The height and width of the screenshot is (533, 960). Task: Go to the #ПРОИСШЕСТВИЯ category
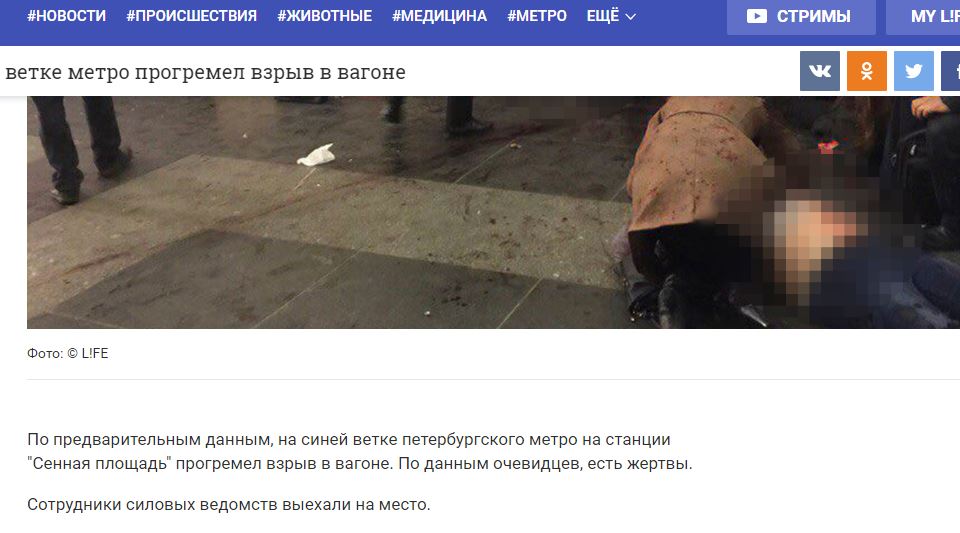coord(192,16)
